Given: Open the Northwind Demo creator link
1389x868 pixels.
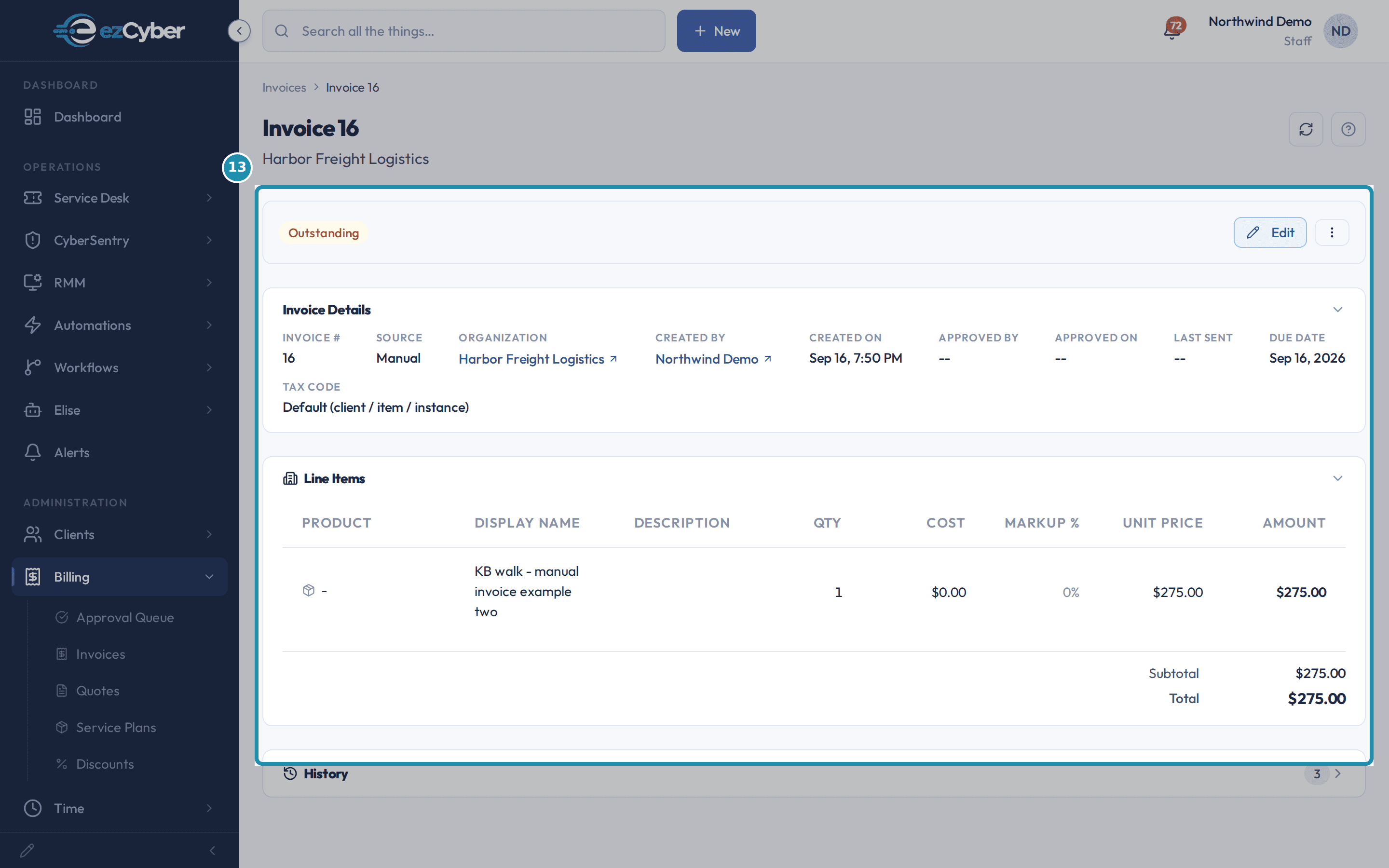Looking at the screenshot, I should [x=713, y=359].
